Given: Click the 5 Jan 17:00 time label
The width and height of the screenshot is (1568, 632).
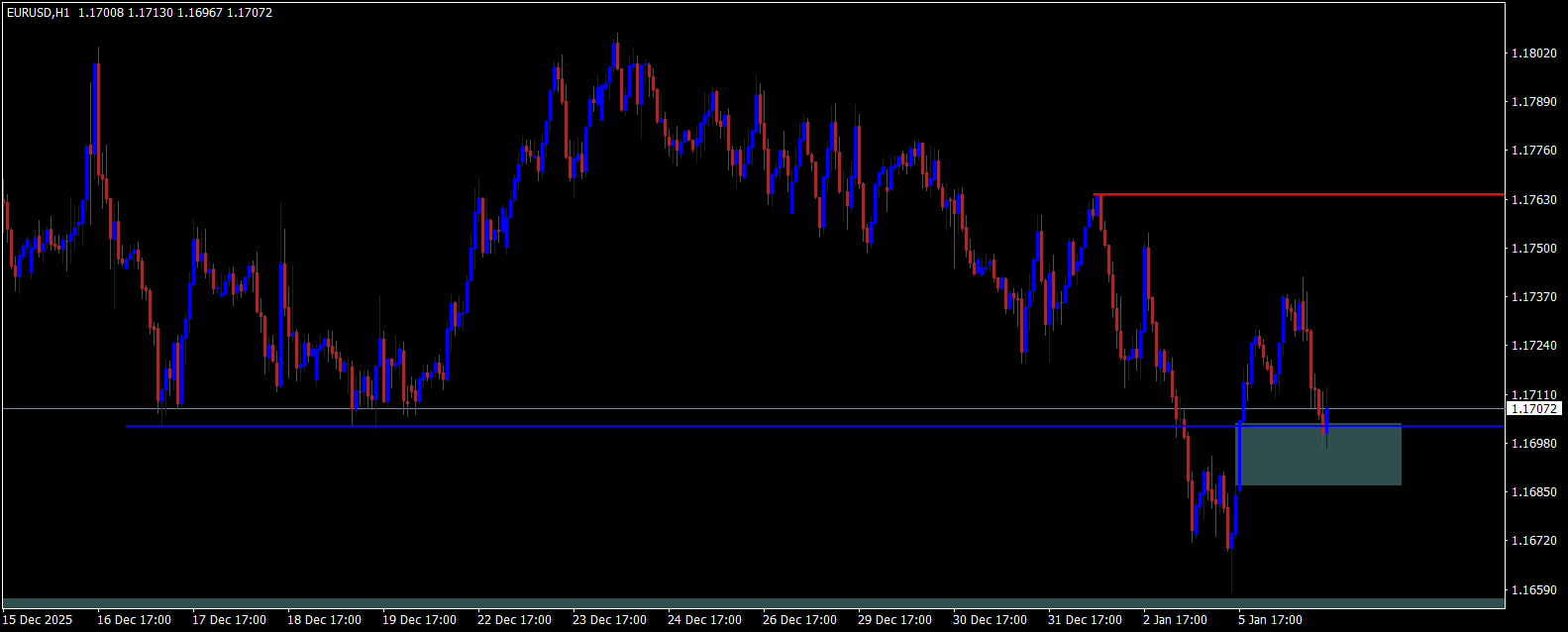Looking at the screenshot, I should point(1270,620).
